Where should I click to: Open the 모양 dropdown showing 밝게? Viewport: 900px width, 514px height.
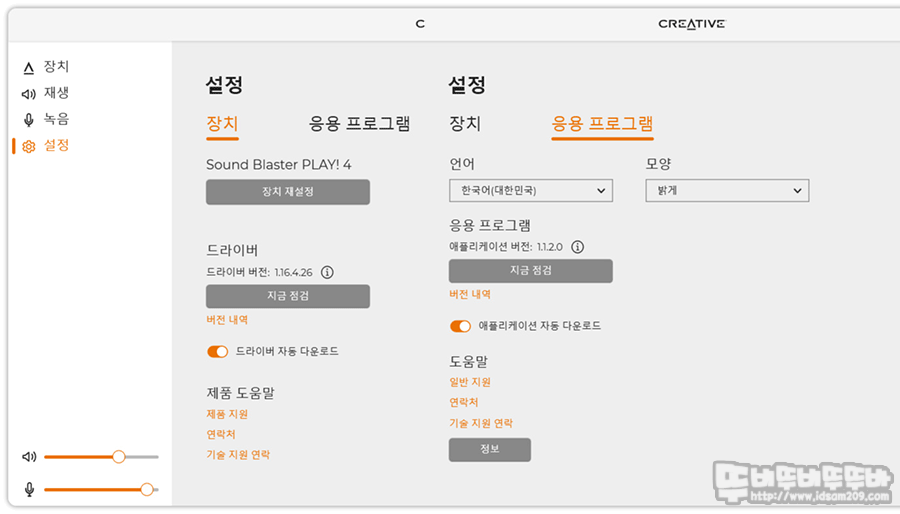coord(727,190)
